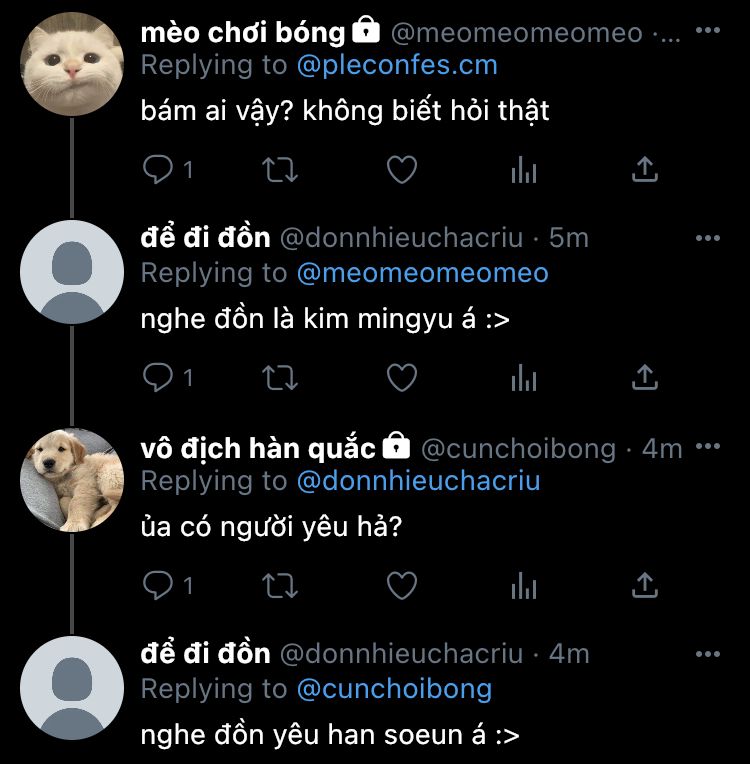View analytics for mèo chơi bóng's tweet
The width and height of the screenshot is (750, 764).
(524, 170)
